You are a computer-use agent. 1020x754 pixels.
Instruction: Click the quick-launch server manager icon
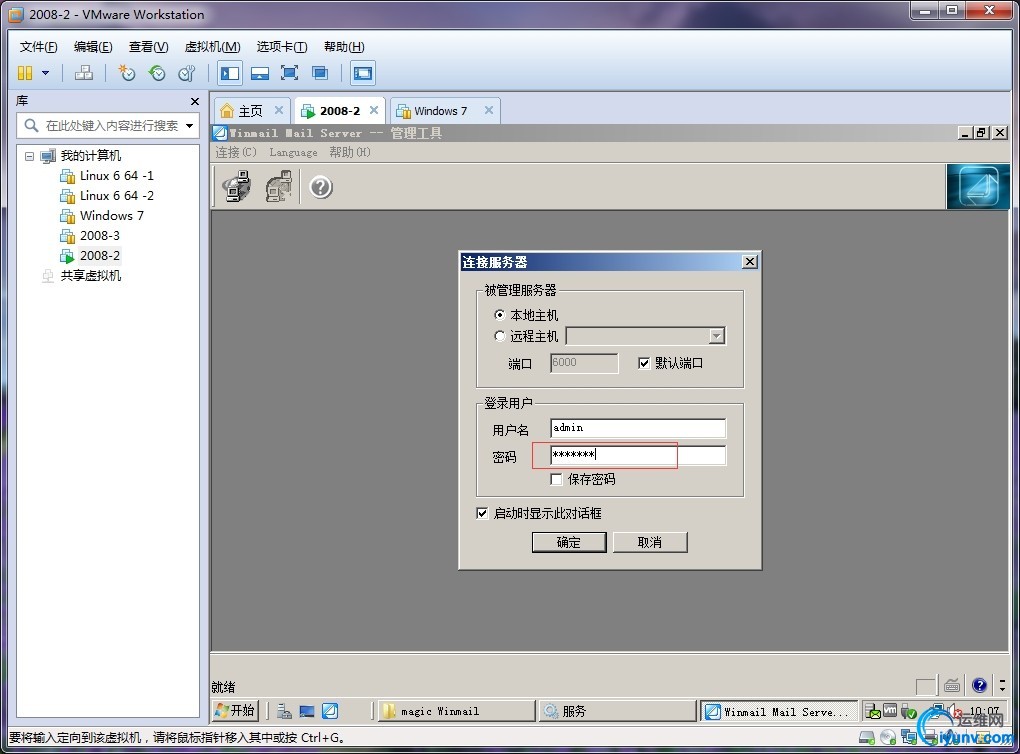pos(284,711)
